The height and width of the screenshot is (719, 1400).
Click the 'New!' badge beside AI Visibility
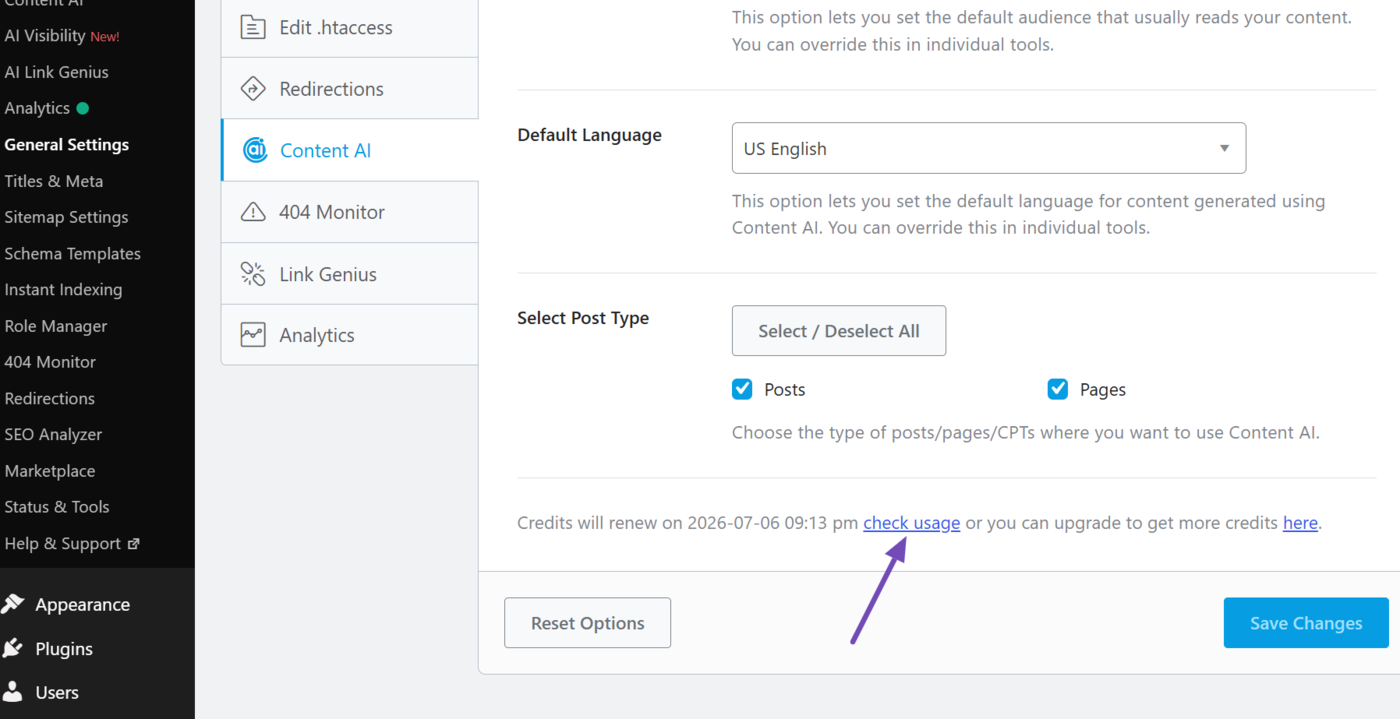tap(105, 37)
